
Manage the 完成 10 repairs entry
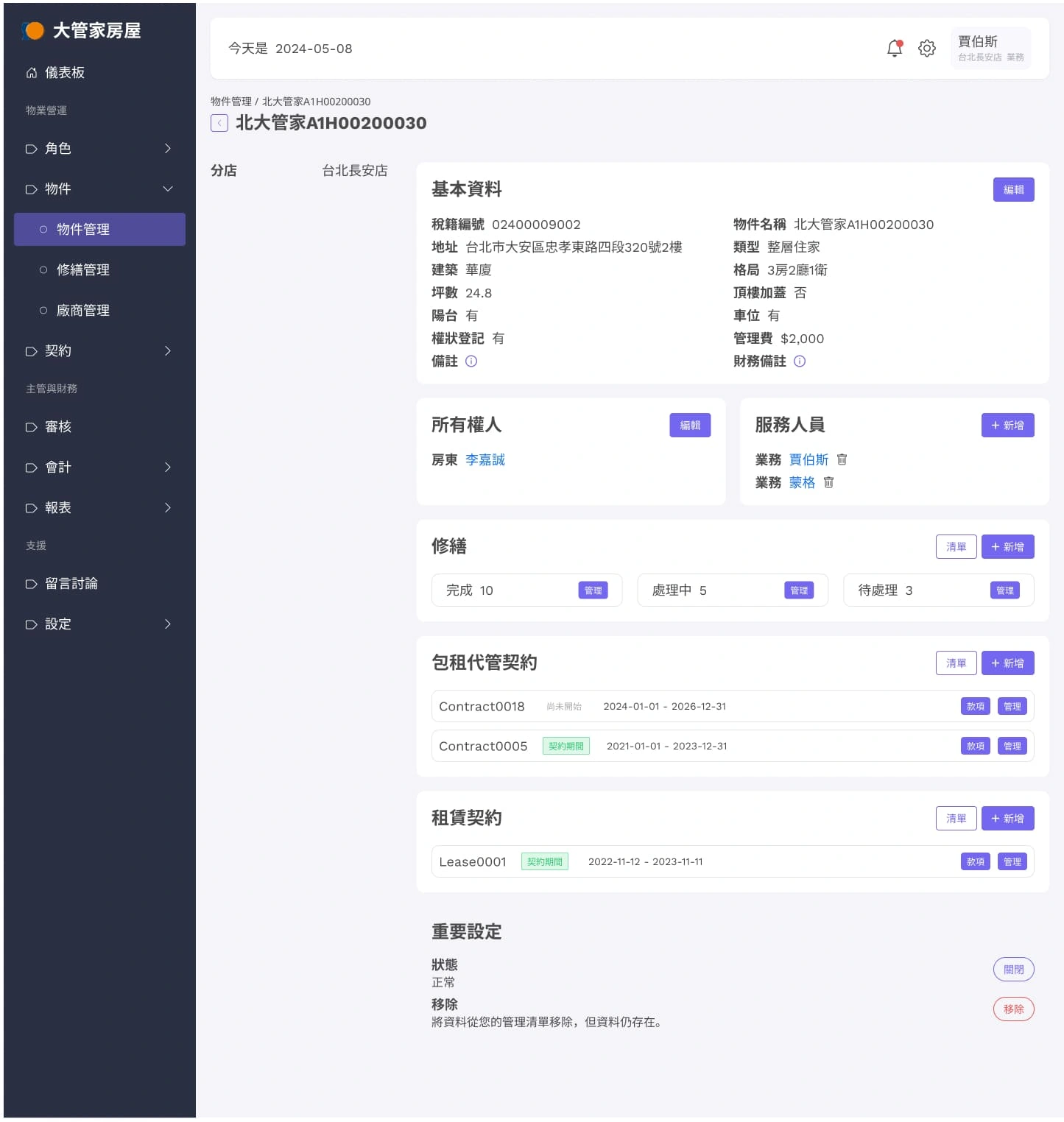tap(593, 590)
